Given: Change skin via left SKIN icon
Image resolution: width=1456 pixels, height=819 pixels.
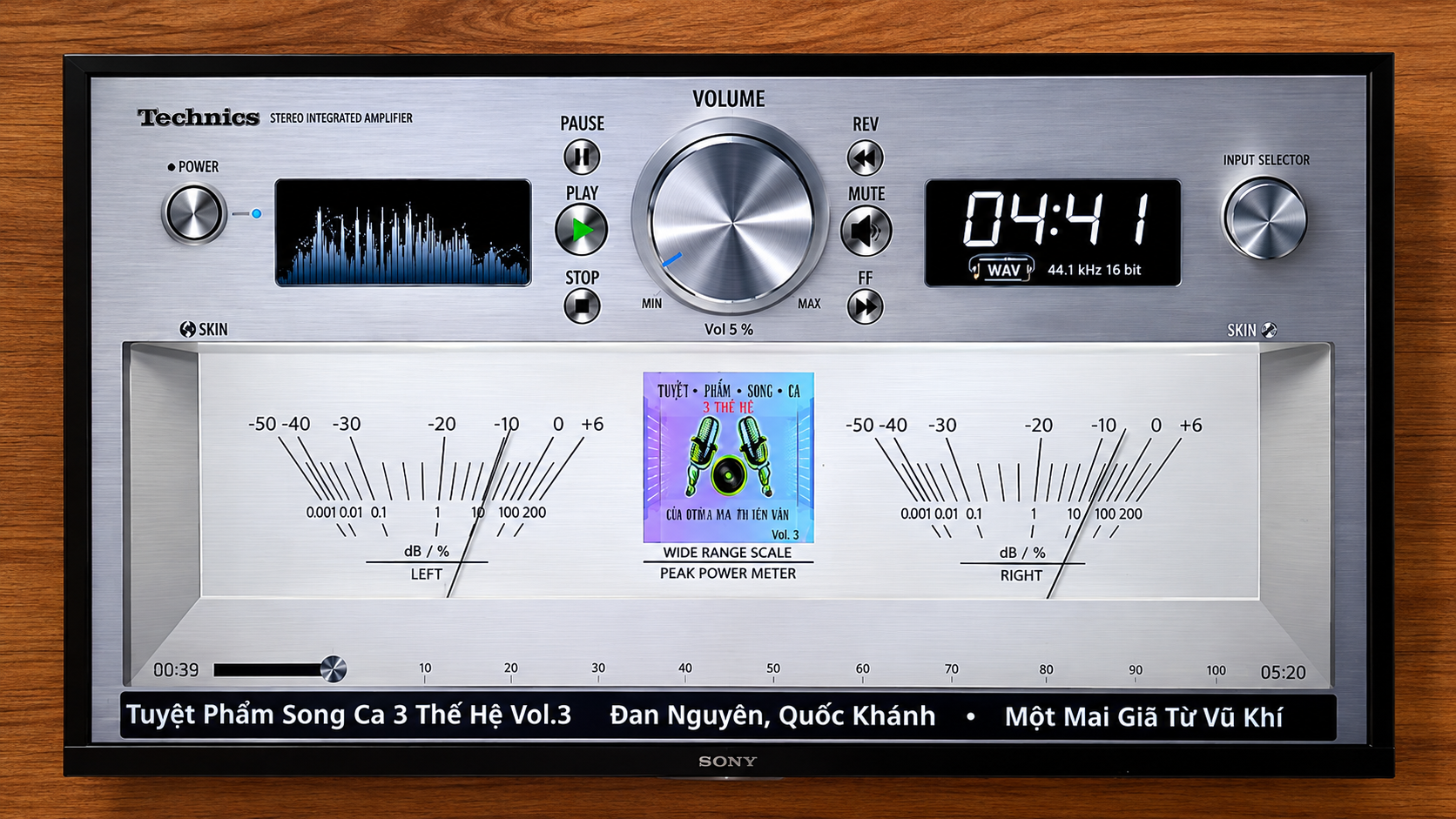Looking at the screenshot, I should tap(187, 329).
